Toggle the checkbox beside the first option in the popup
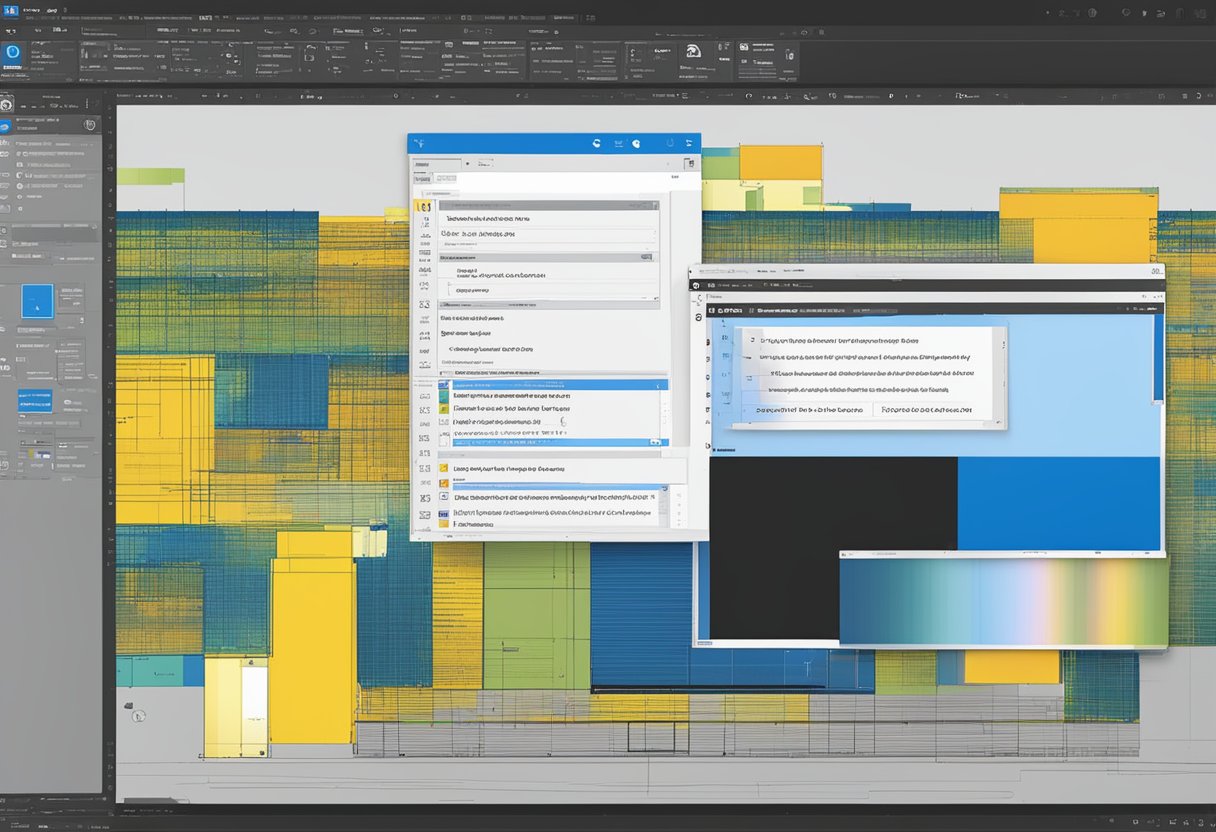The width and height of the screenshot is (1216, 832). pos(751,338)
